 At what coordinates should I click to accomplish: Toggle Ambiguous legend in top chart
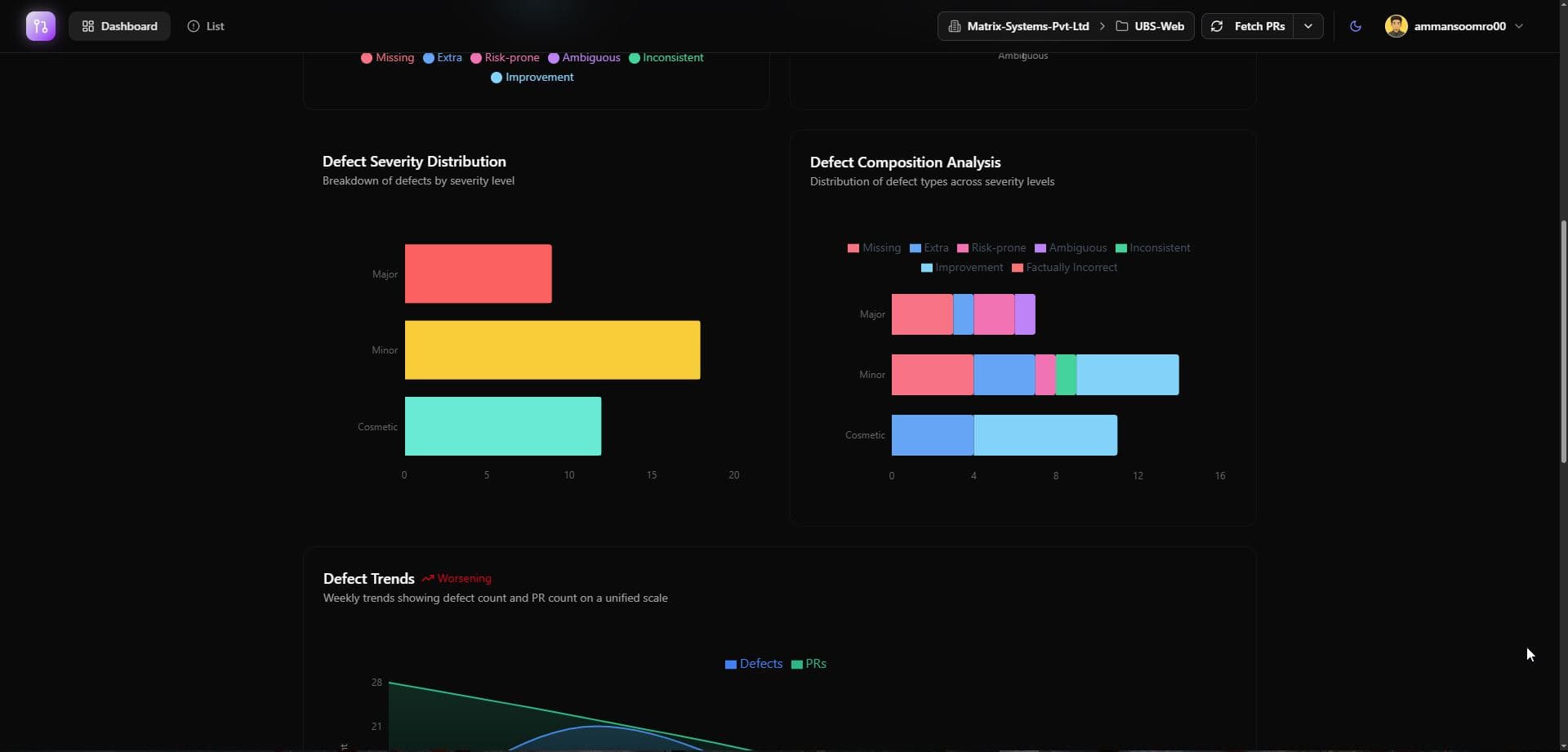pos(584,58)
